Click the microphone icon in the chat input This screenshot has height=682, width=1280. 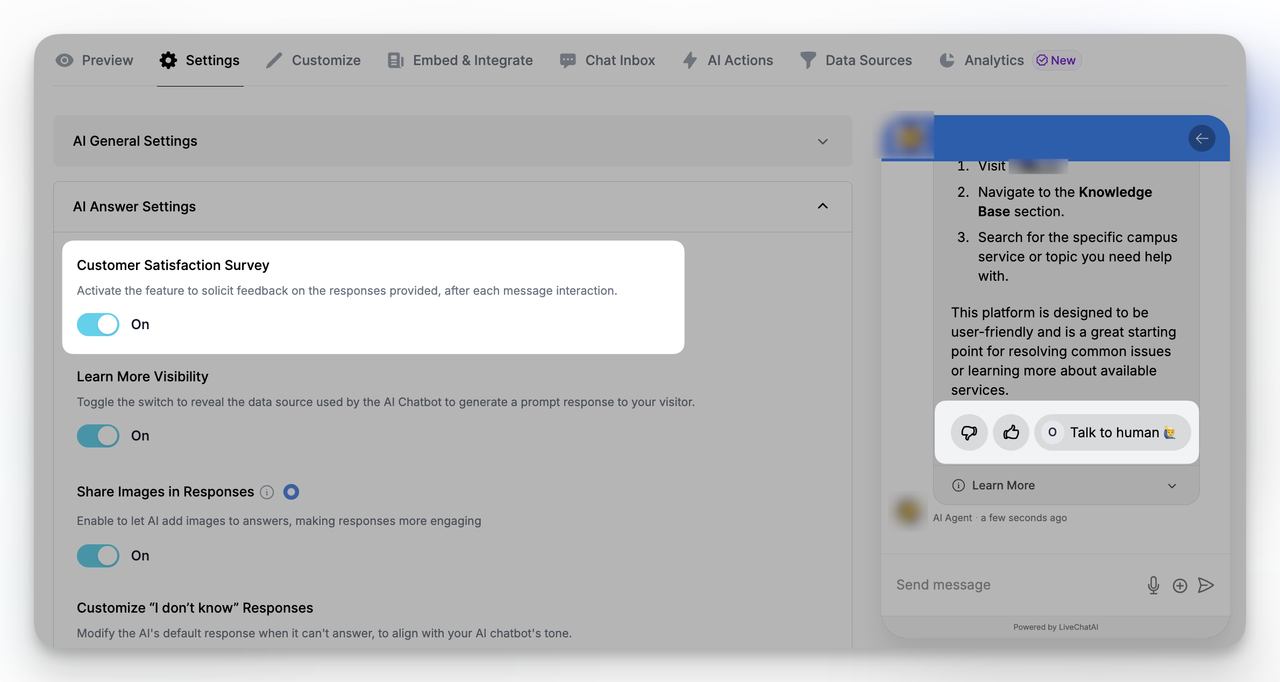point(1153,584)
